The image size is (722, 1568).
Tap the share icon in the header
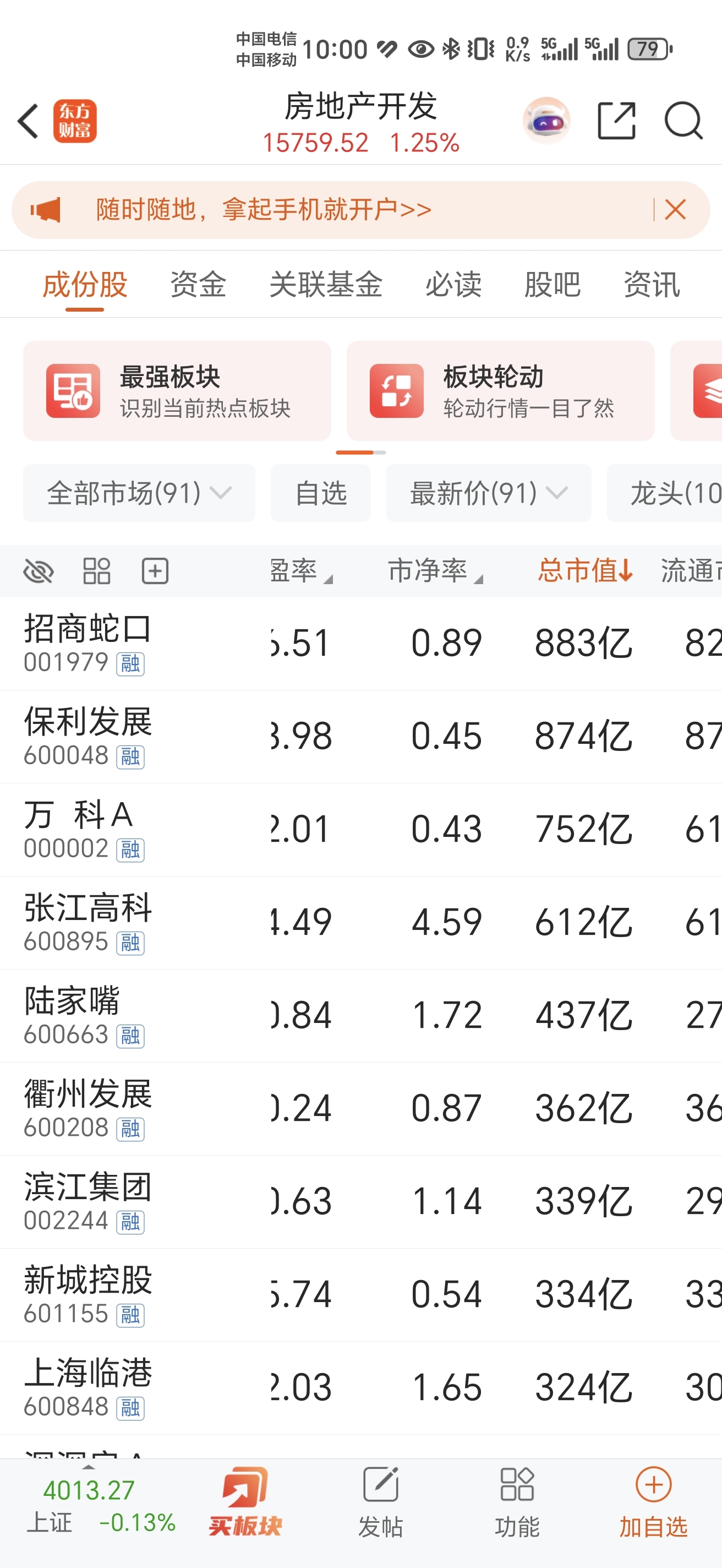[x=616, y=121]
